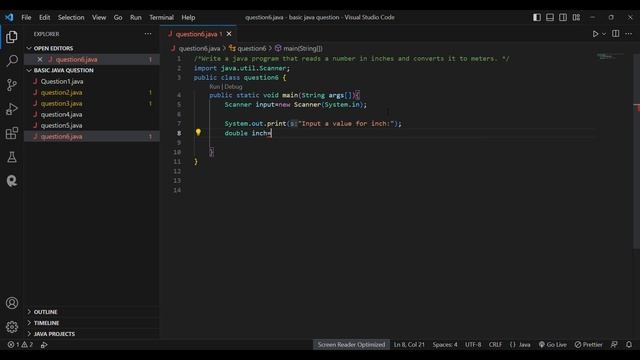Open the View menu
Image resolution: width=640 pixels, height=360 pixels.
pyautogui.click(x=99, y=17)
